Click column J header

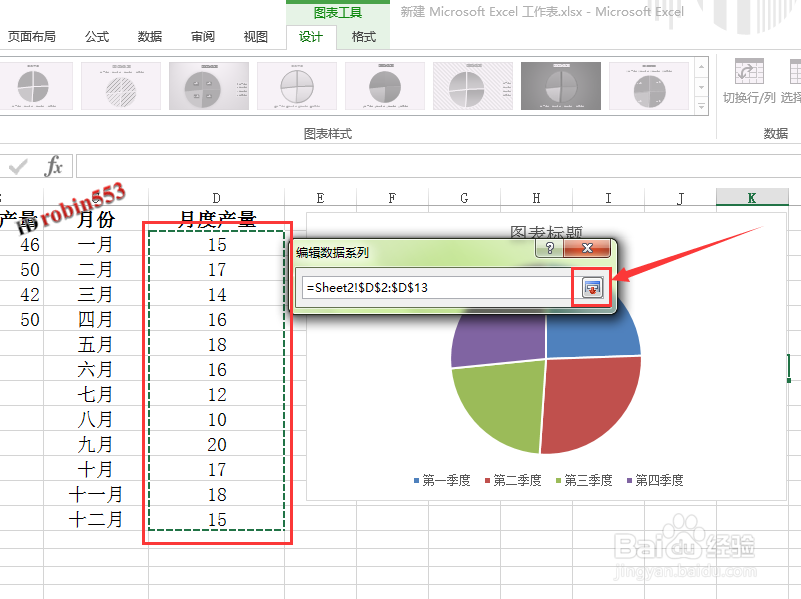pos(680,198)
